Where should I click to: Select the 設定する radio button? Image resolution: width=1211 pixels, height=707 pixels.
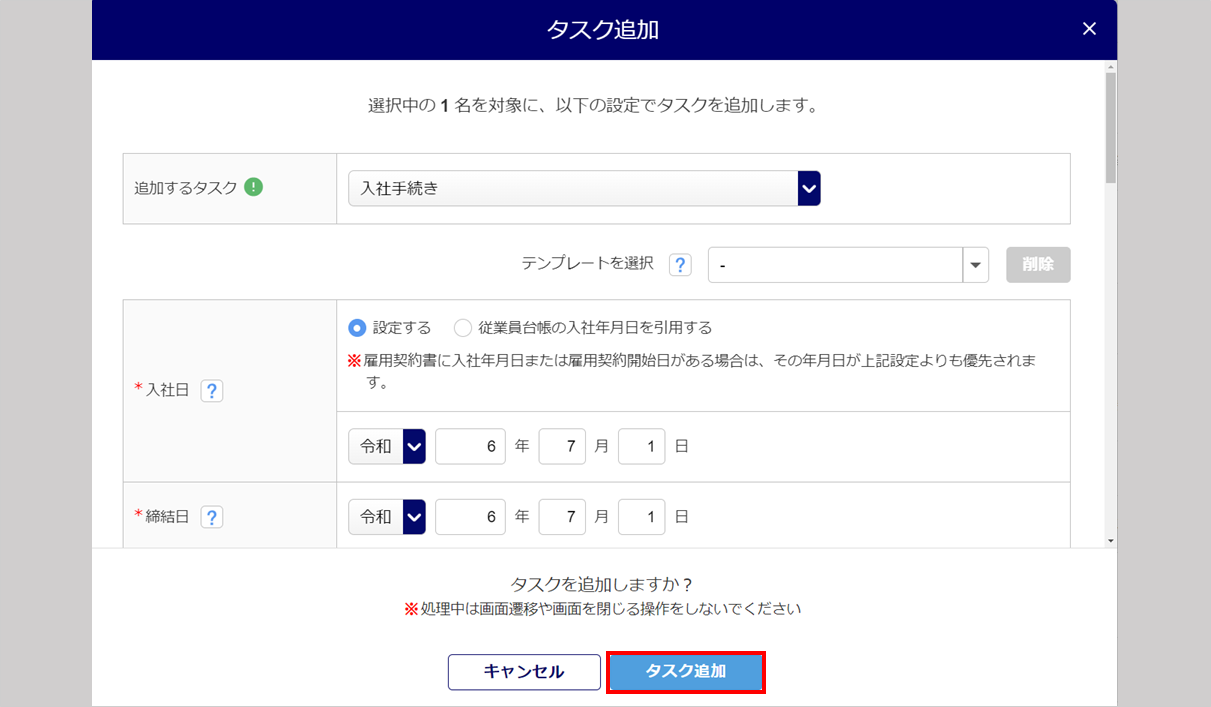coord(357,328)
